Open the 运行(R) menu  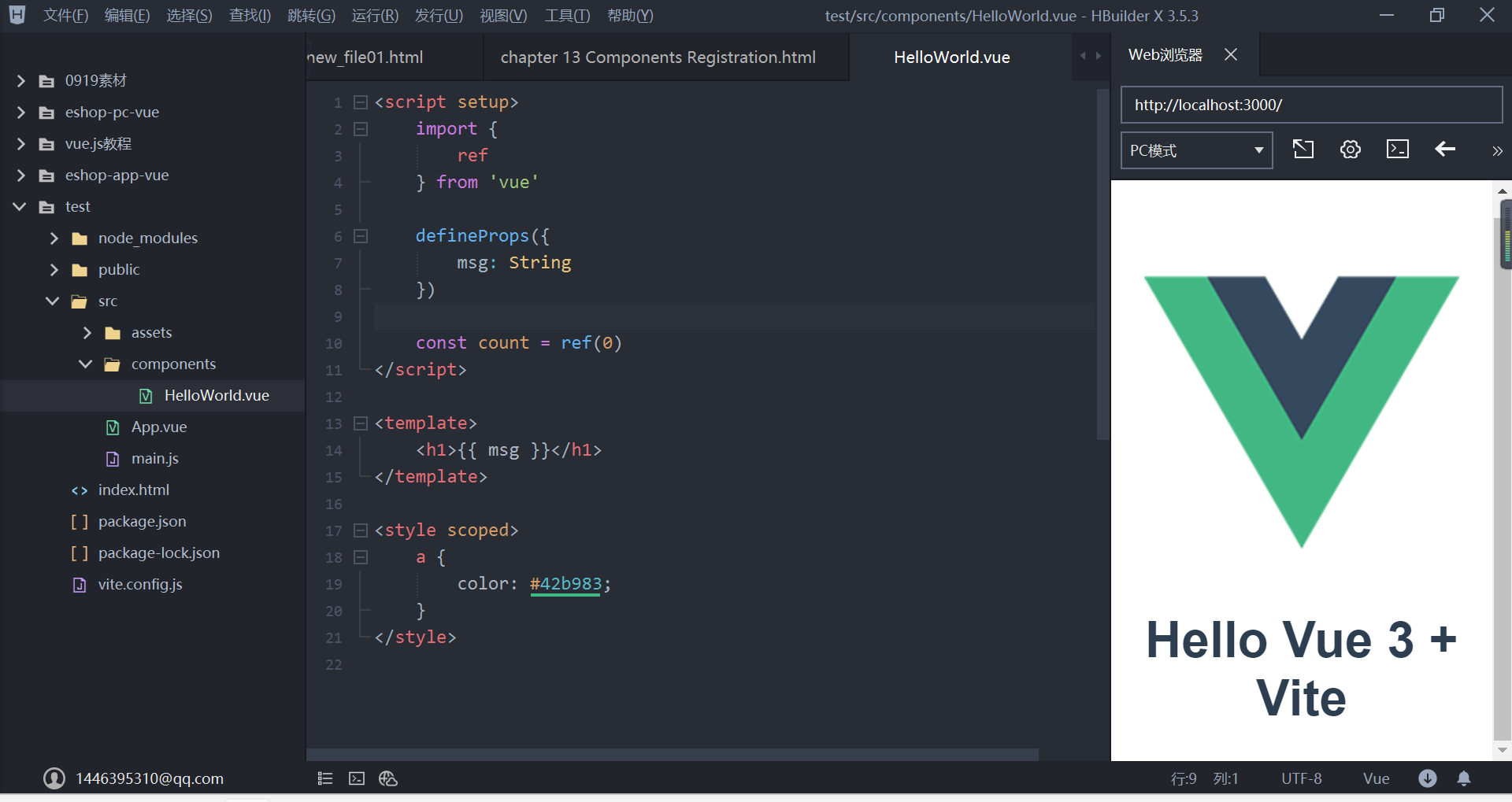(375, 16)
